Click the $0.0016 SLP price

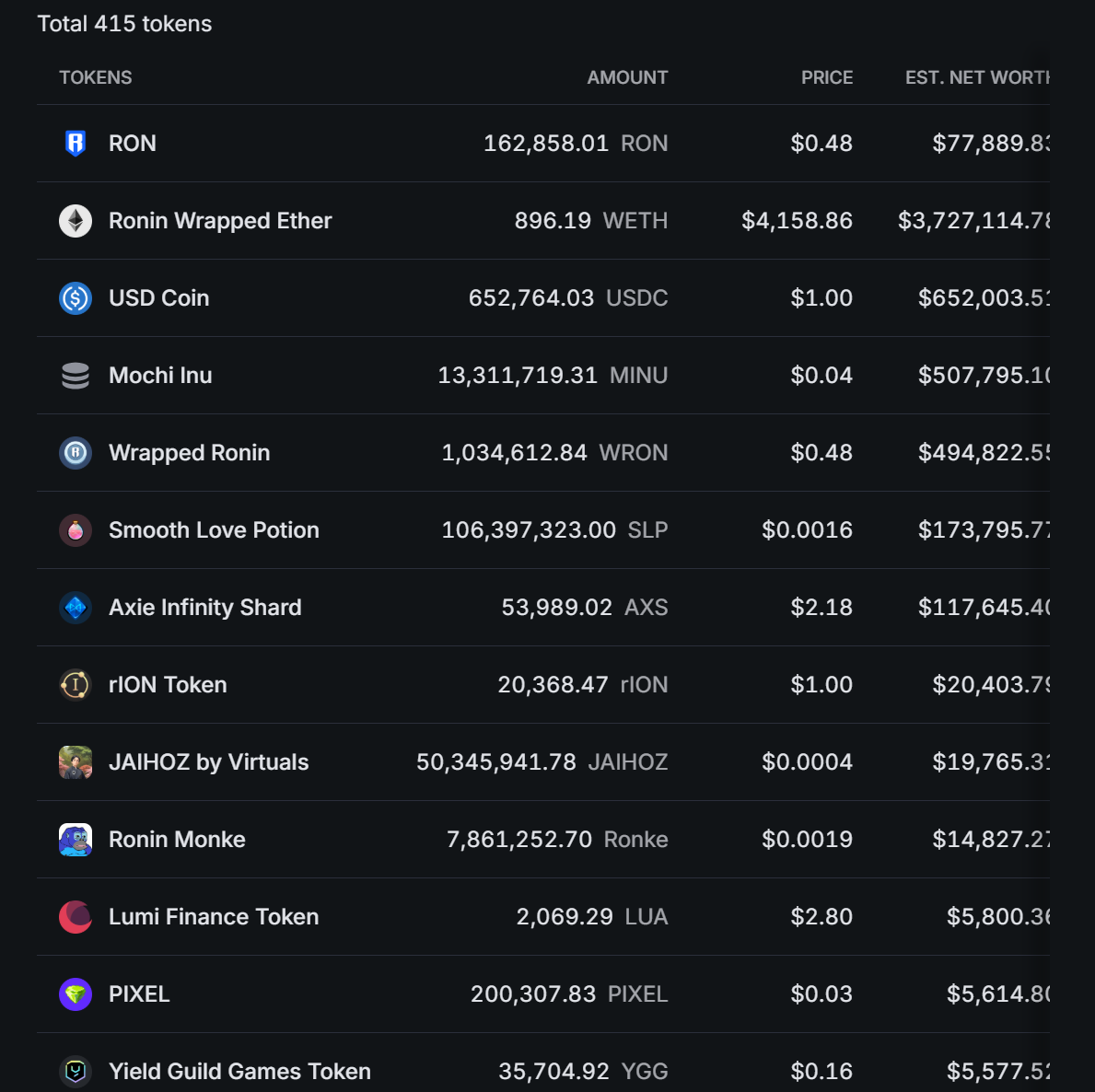pos(808,530)
